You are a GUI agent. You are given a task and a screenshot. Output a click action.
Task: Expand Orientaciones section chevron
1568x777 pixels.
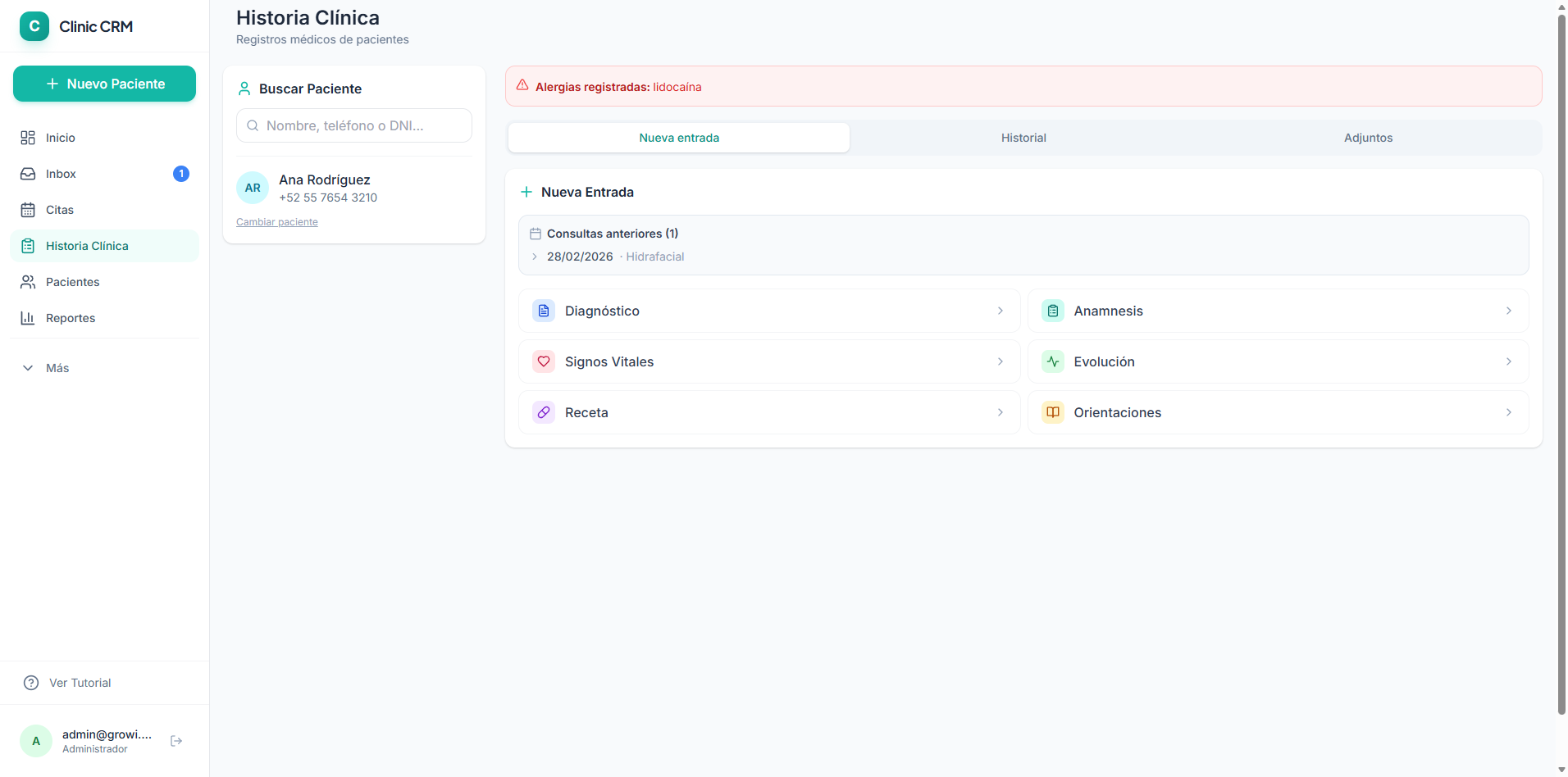[1509, 412]
